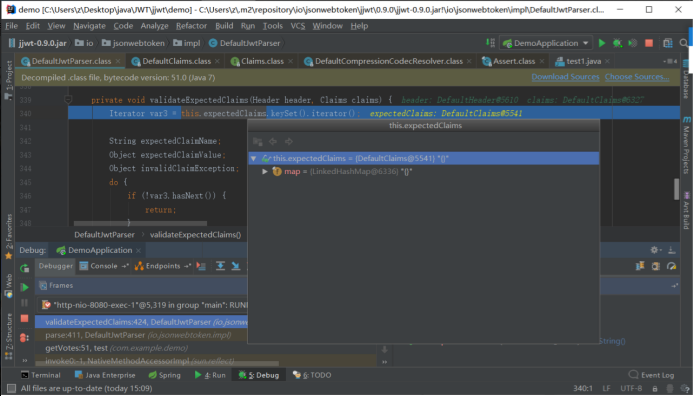
Task: Click the fold marker at line 339
Action: [x=68, y=100]
